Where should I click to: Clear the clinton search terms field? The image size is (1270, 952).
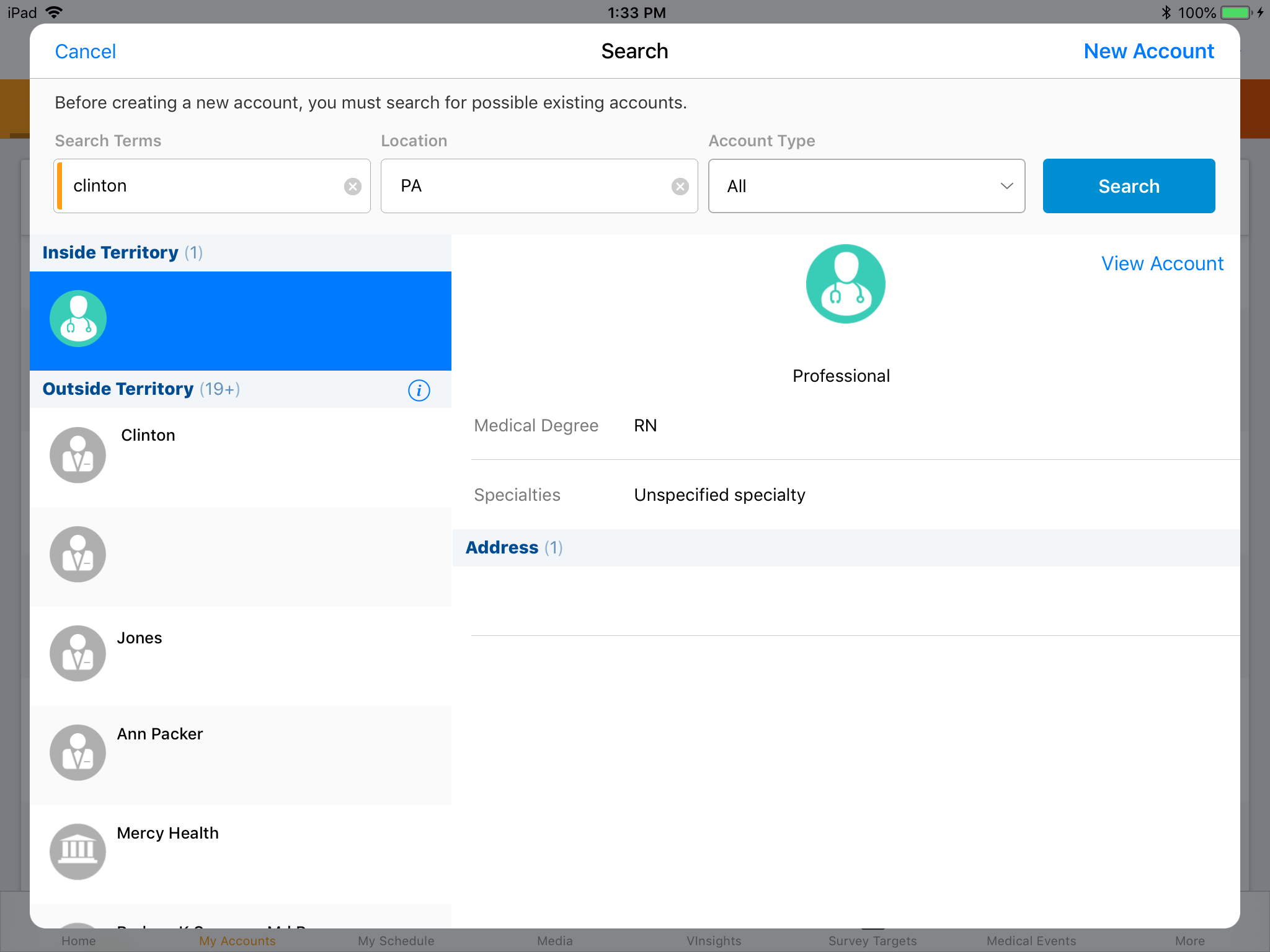(x=353, y=187)
